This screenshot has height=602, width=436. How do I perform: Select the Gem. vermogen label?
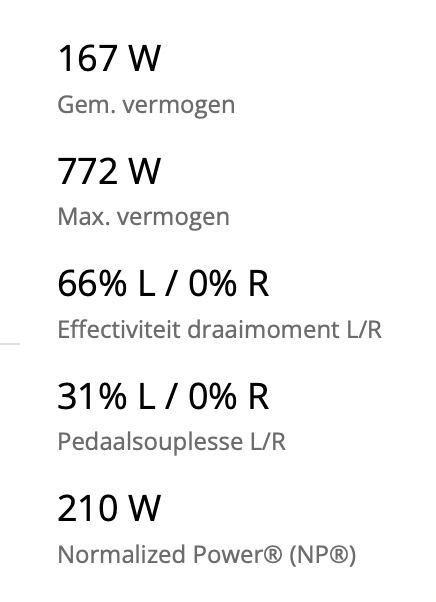click(x=146, y=105)
